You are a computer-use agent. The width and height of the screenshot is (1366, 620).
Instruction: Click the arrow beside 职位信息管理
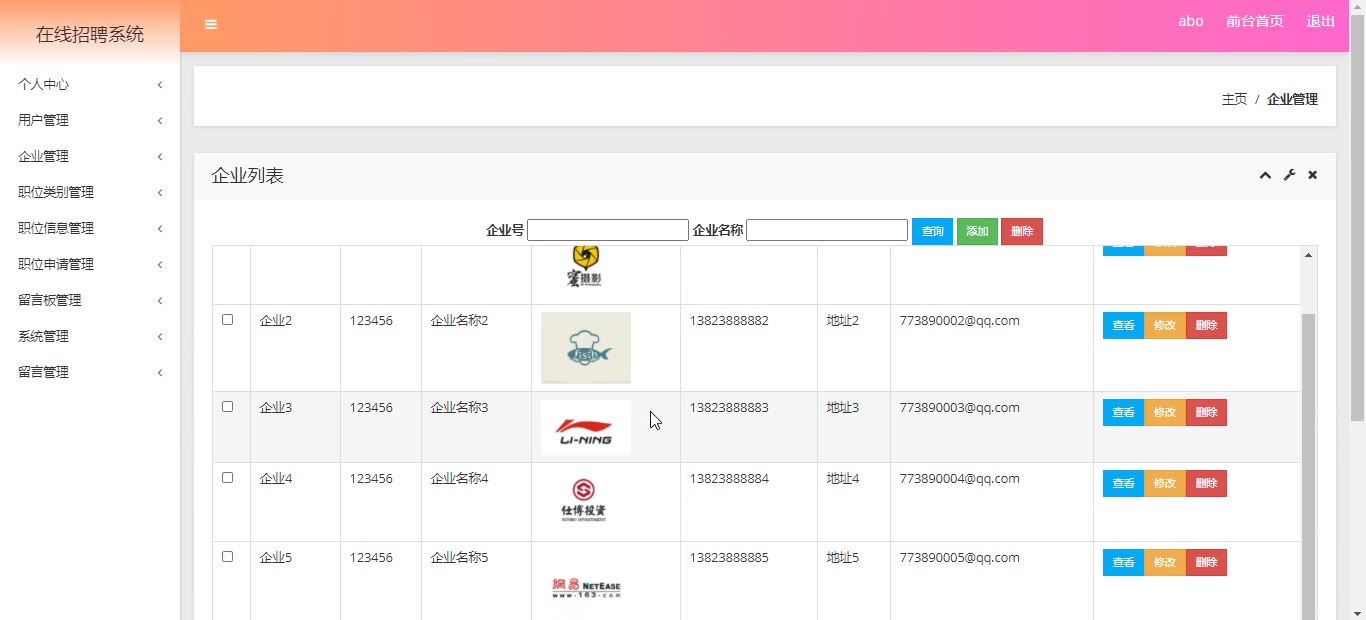[x=160, y=229]
